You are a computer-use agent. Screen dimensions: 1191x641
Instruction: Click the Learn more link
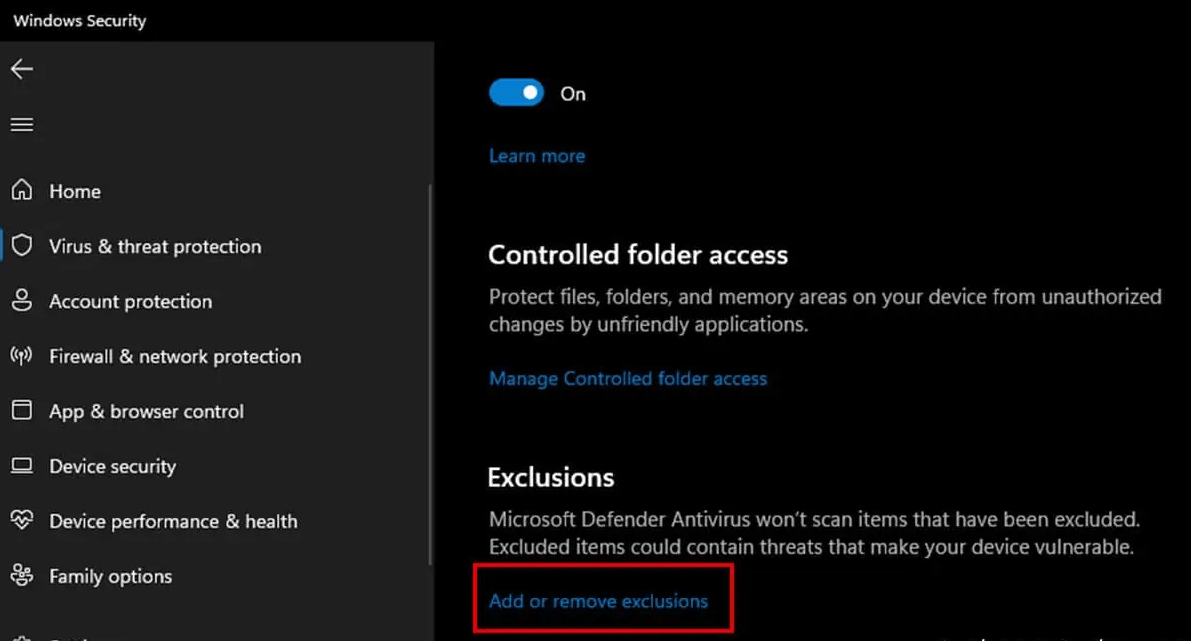click(x=537, y=156)
